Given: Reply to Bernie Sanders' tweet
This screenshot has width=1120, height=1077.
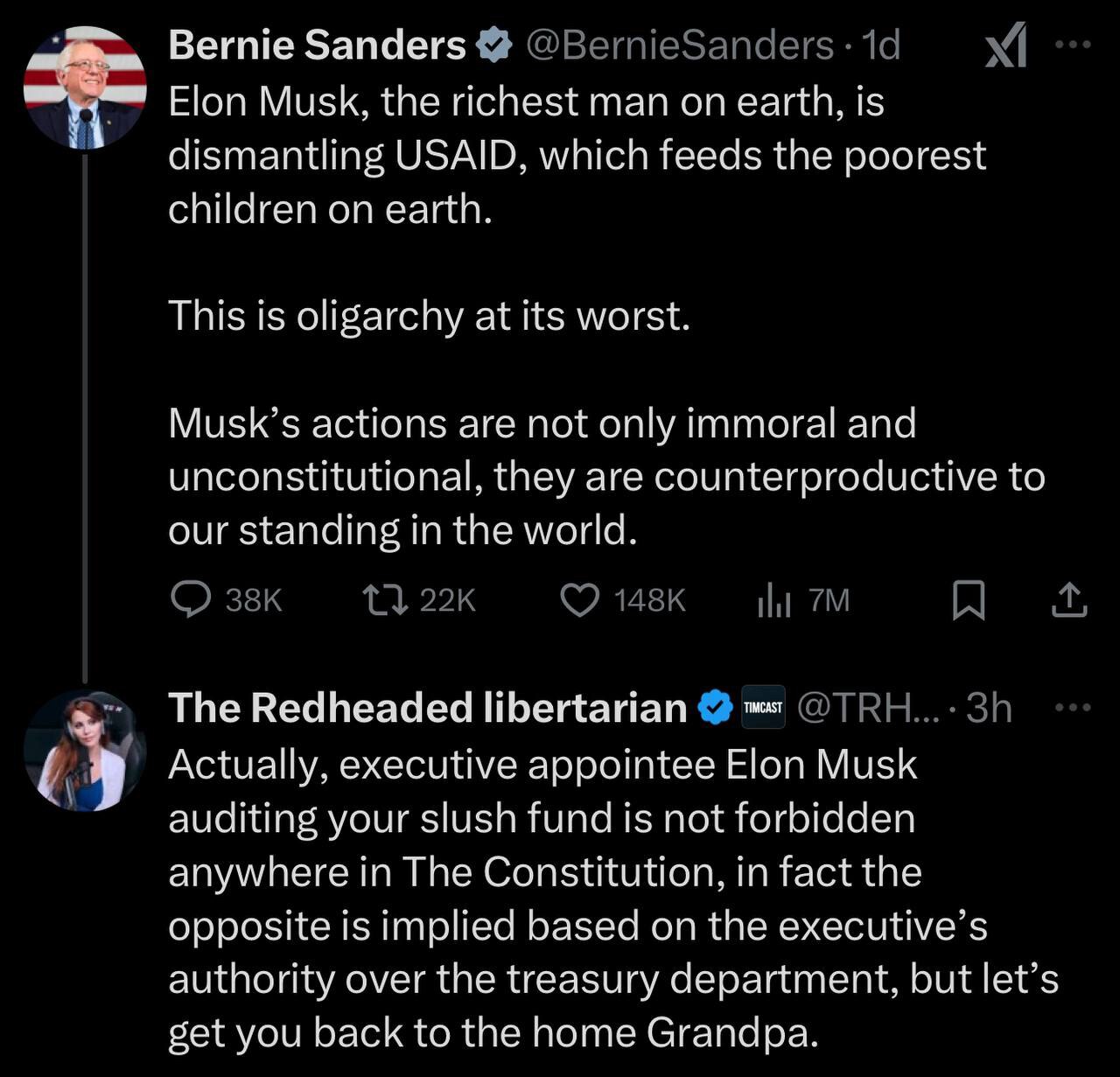Looking at the screenshot, I should (x=194, y=599).
